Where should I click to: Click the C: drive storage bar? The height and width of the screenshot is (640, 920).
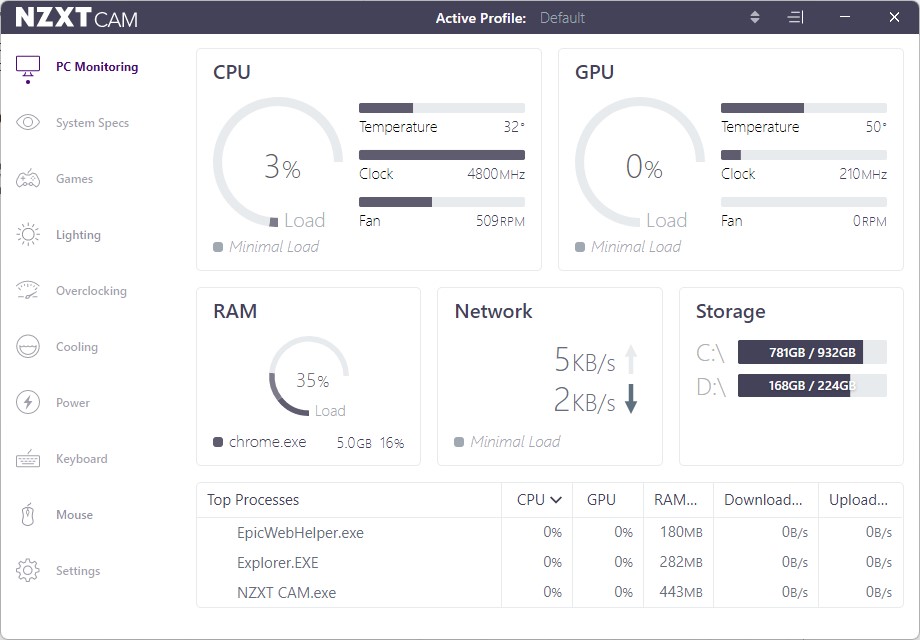point(812,352)
